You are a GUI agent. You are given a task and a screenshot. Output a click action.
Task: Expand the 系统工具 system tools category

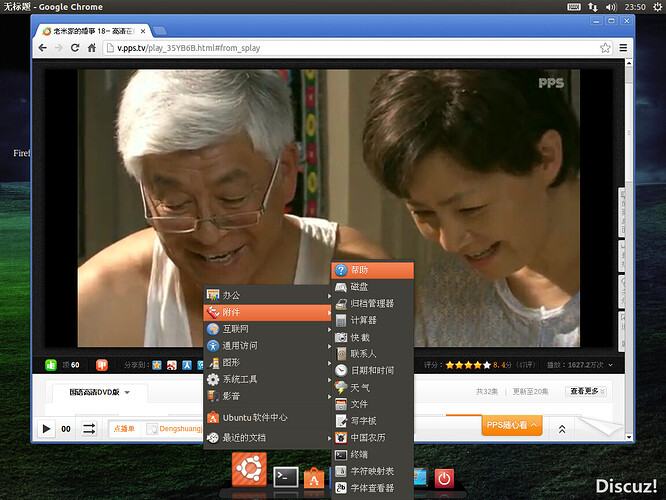coord(268,379)
